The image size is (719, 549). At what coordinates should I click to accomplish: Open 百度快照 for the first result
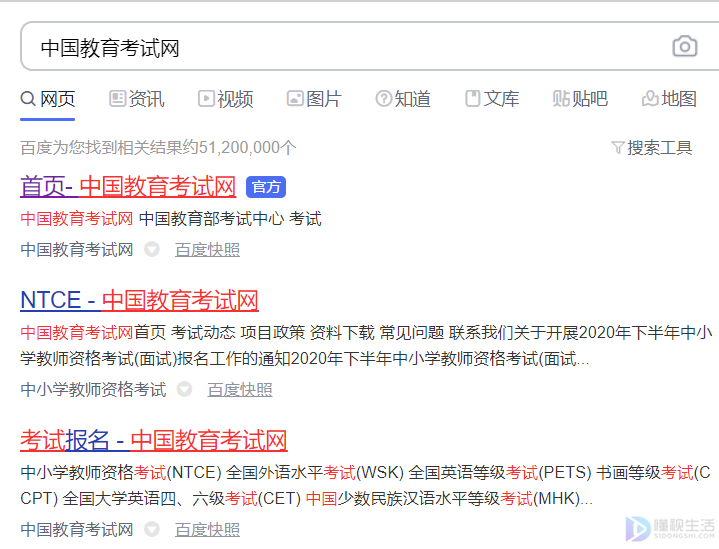point(207,250)
